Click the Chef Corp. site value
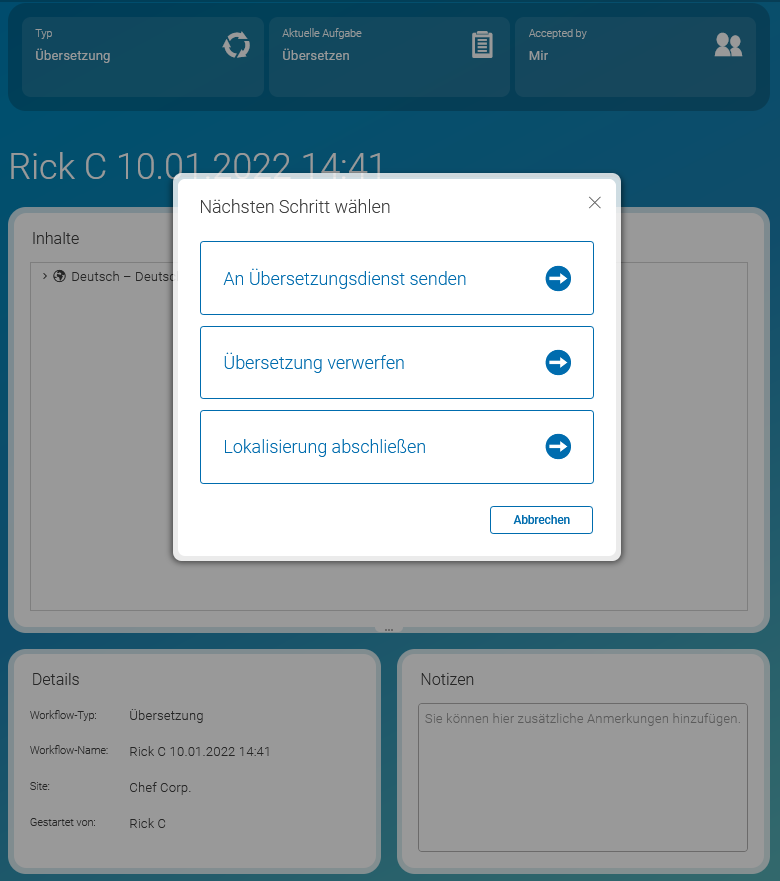The height and width of the screenshot is (881, 780). click(160, 787)
